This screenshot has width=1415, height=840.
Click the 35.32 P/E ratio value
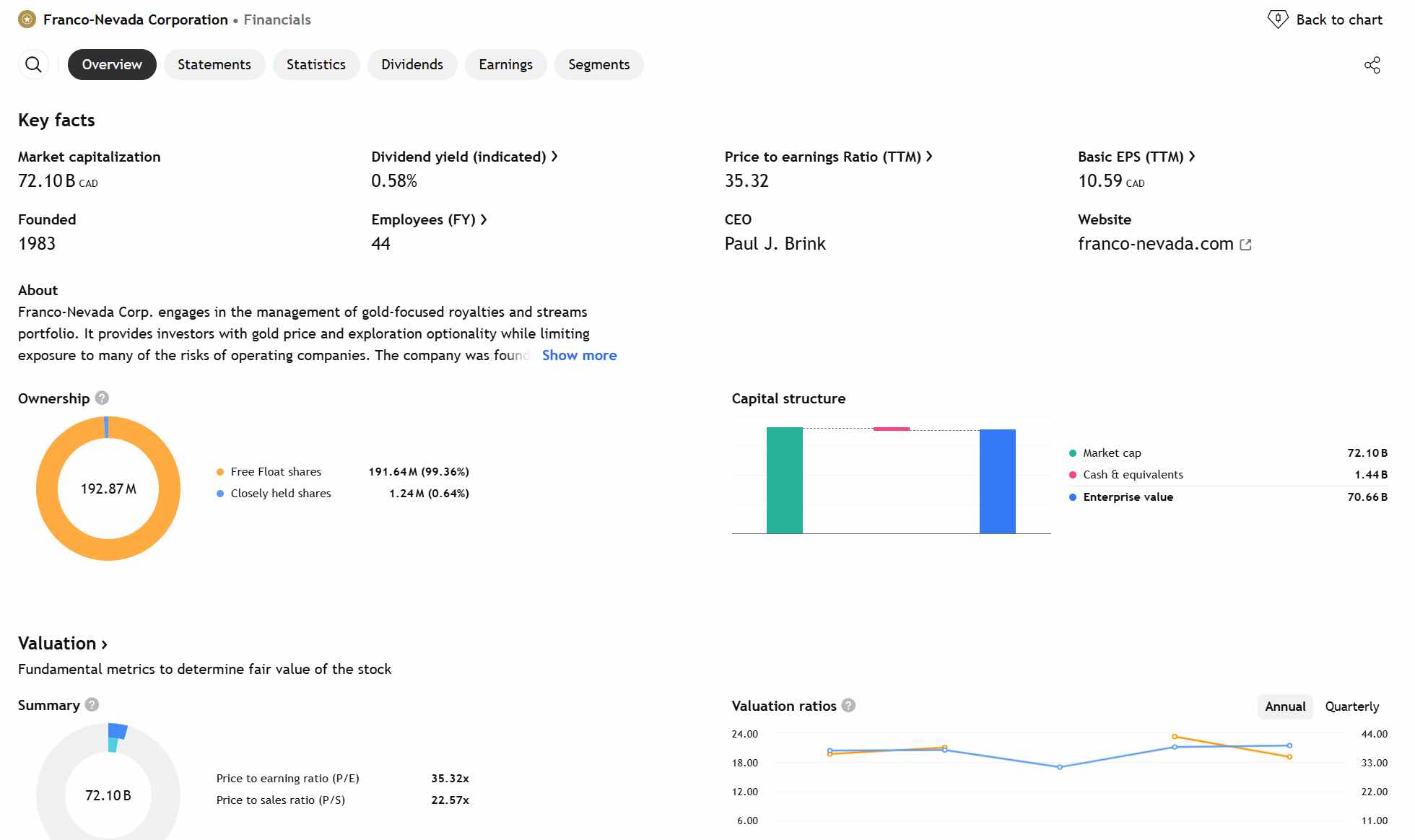(746, 181)
